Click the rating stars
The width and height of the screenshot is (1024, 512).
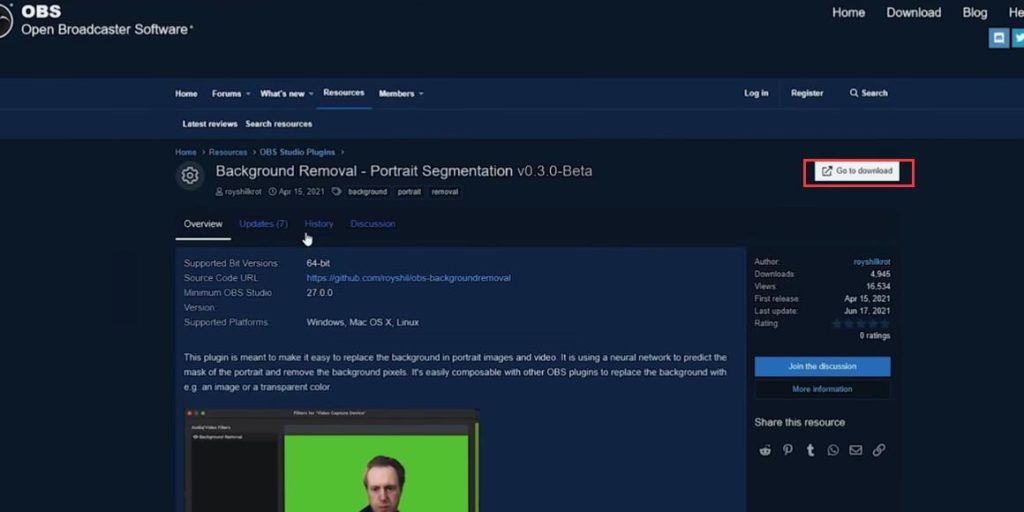click(860, 323)
